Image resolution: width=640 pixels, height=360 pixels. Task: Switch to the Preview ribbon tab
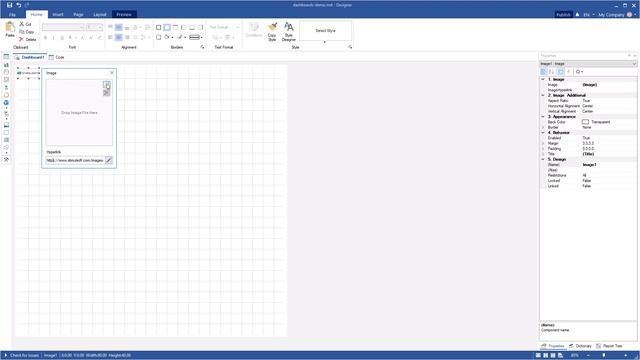click(124, 14)
